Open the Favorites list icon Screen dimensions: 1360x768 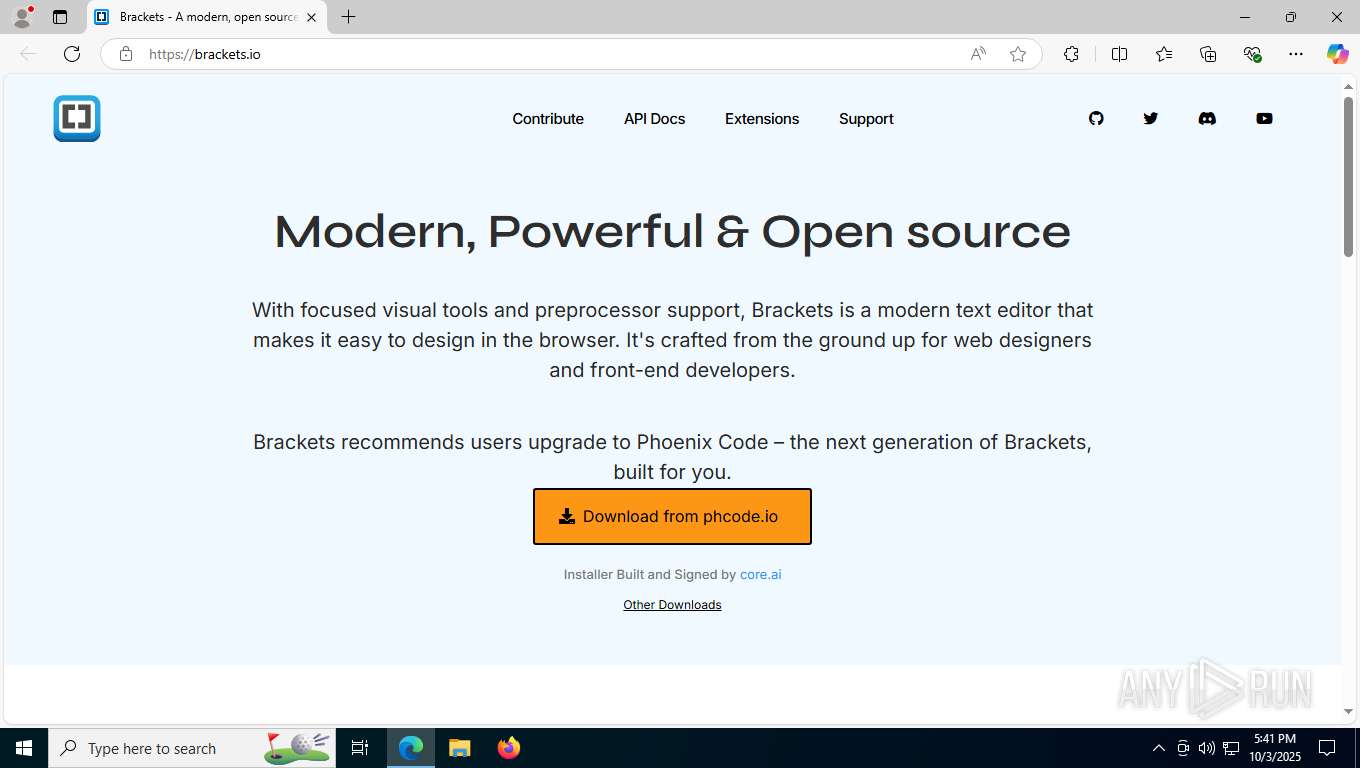click(1164, 54)
